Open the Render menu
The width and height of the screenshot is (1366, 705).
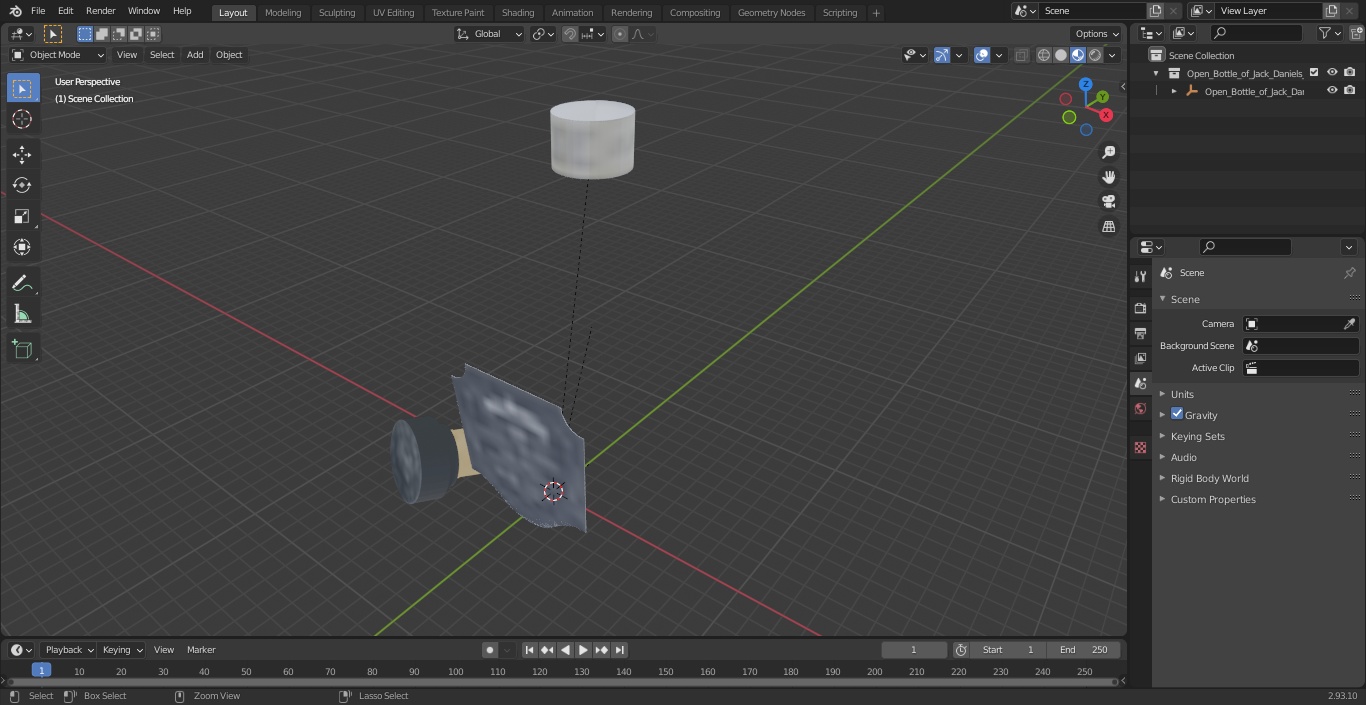tap(100, 11)
